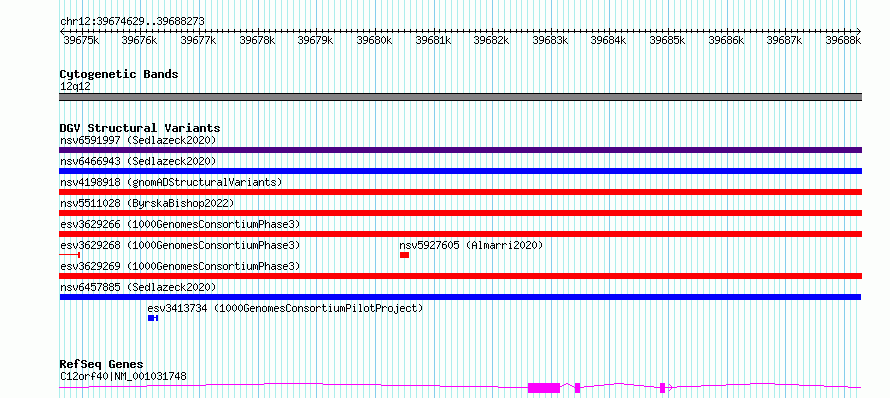Viewport: 890px width, 398px height.
Task: Click the 39678k ruler tick label
Action: [257, 40]
